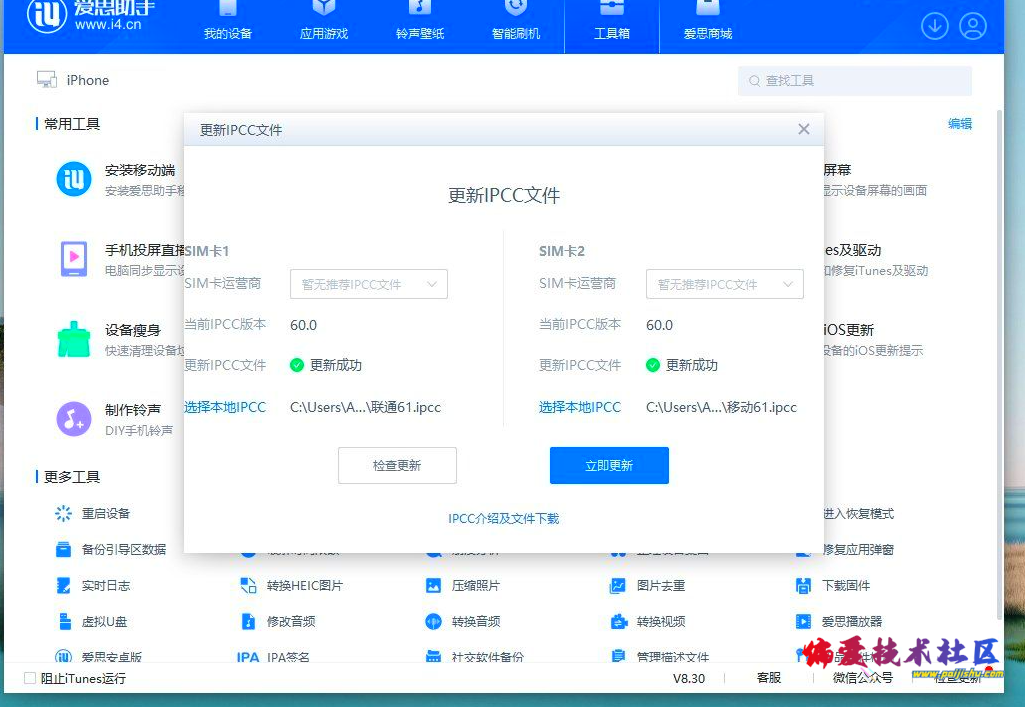The height and width of the screenshot is (707, 1025).
Task: Open the 智能刷机 tab
Action: (x=516, y=24)
